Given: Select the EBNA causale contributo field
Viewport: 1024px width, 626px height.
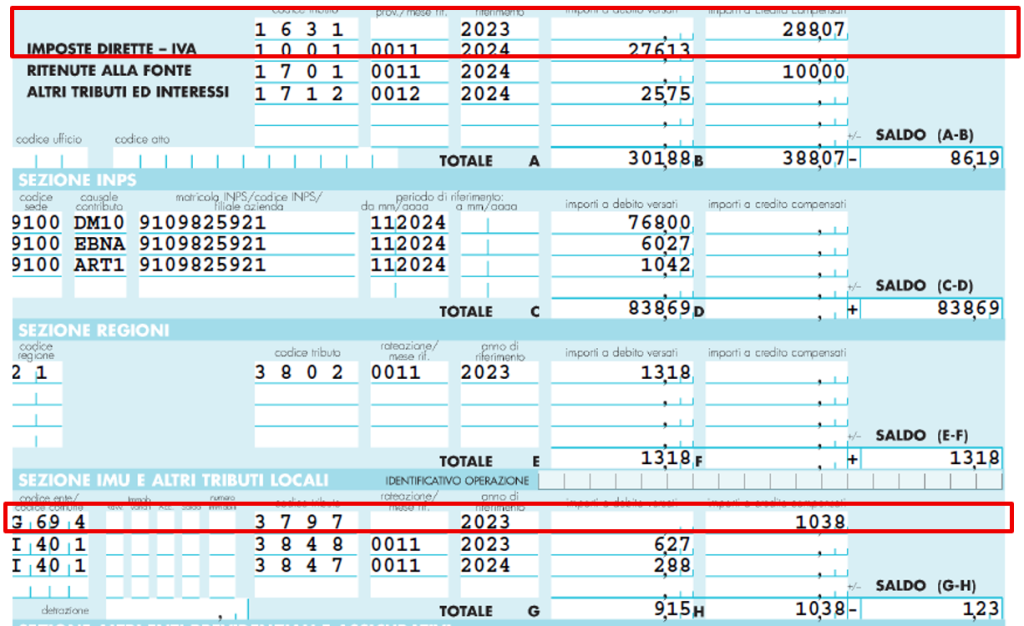Looking at the screenshot, I should point(99,244).
